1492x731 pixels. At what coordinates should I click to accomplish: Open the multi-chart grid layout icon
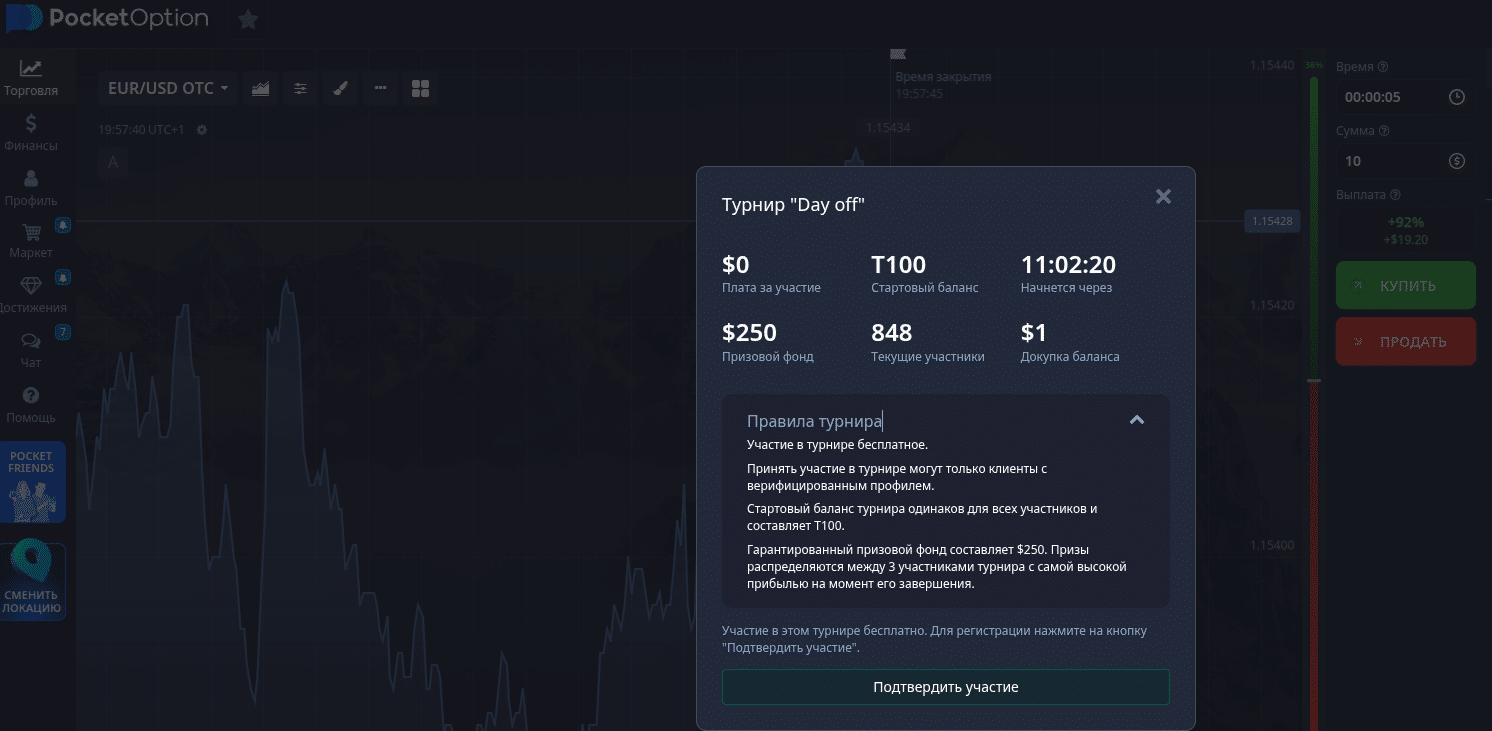click(x=420, y=88)
